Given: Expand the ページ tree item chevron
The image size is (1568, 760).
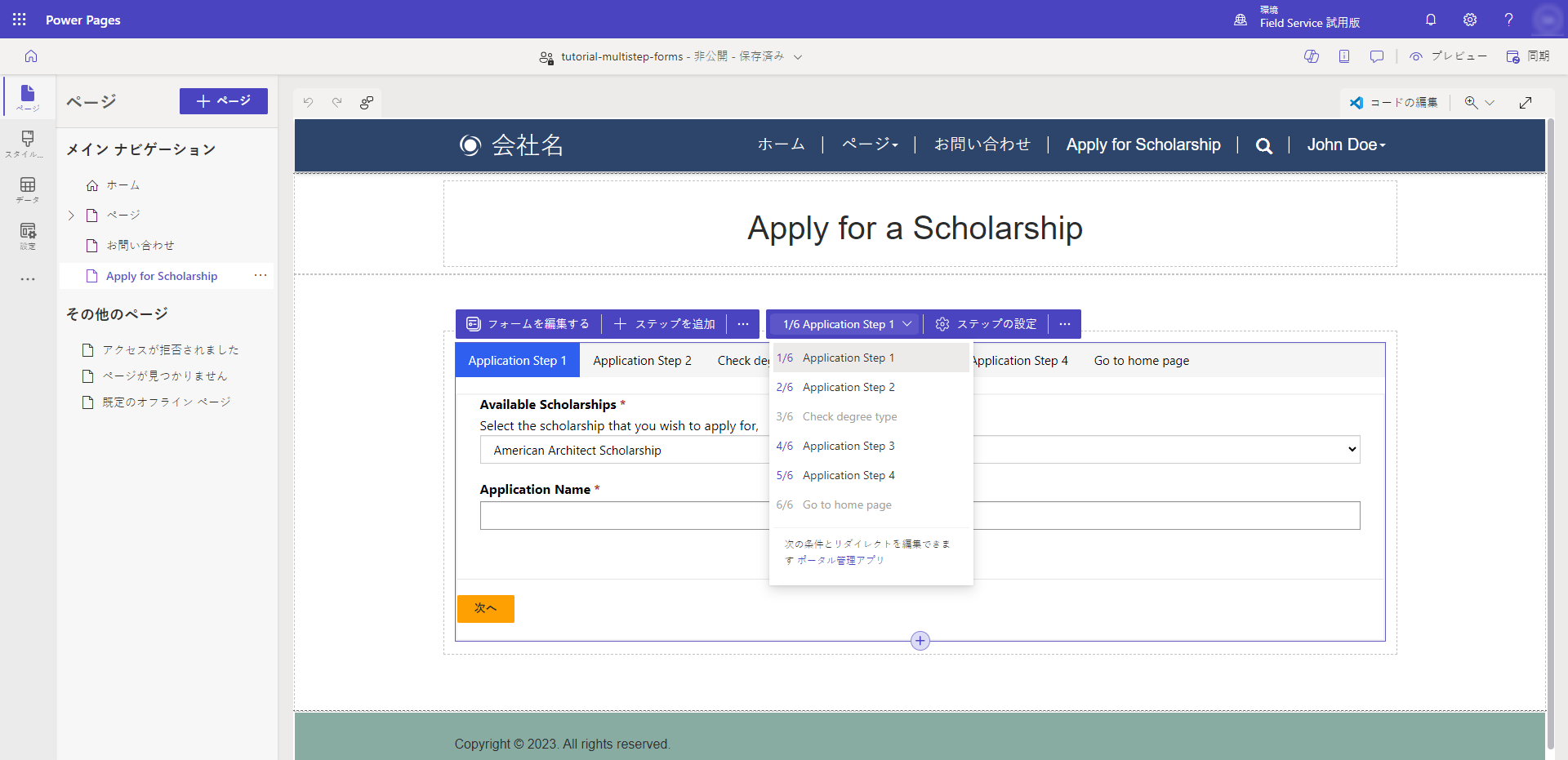Looking at the screenshot, I should click(x=71, y=216).
